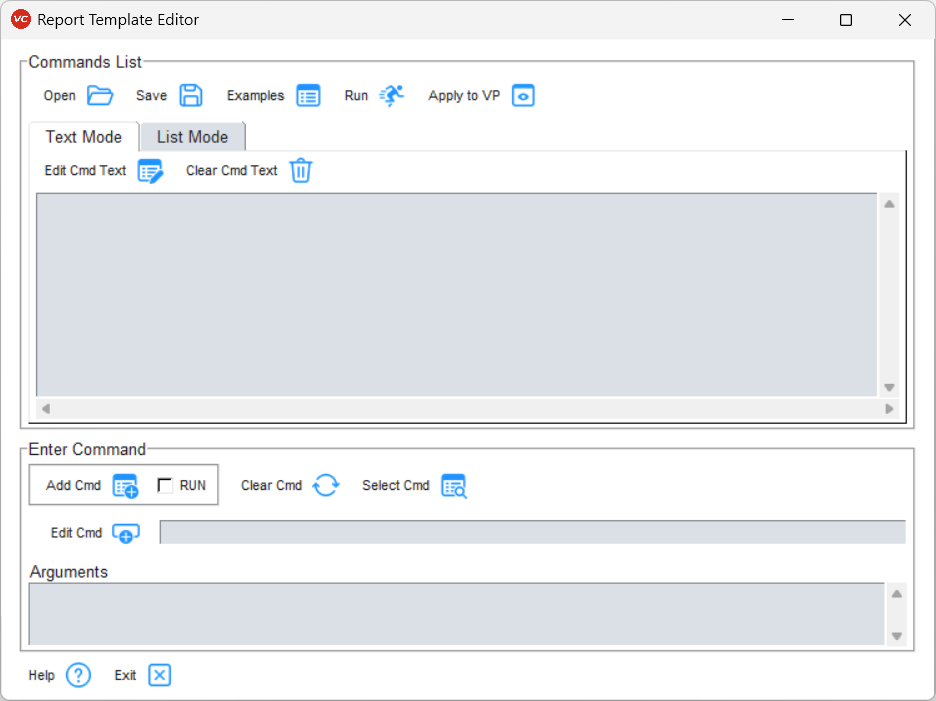This screenshot has width=936, height=701.
Task: Click the Run running-man icon
Action: (392, 96)
